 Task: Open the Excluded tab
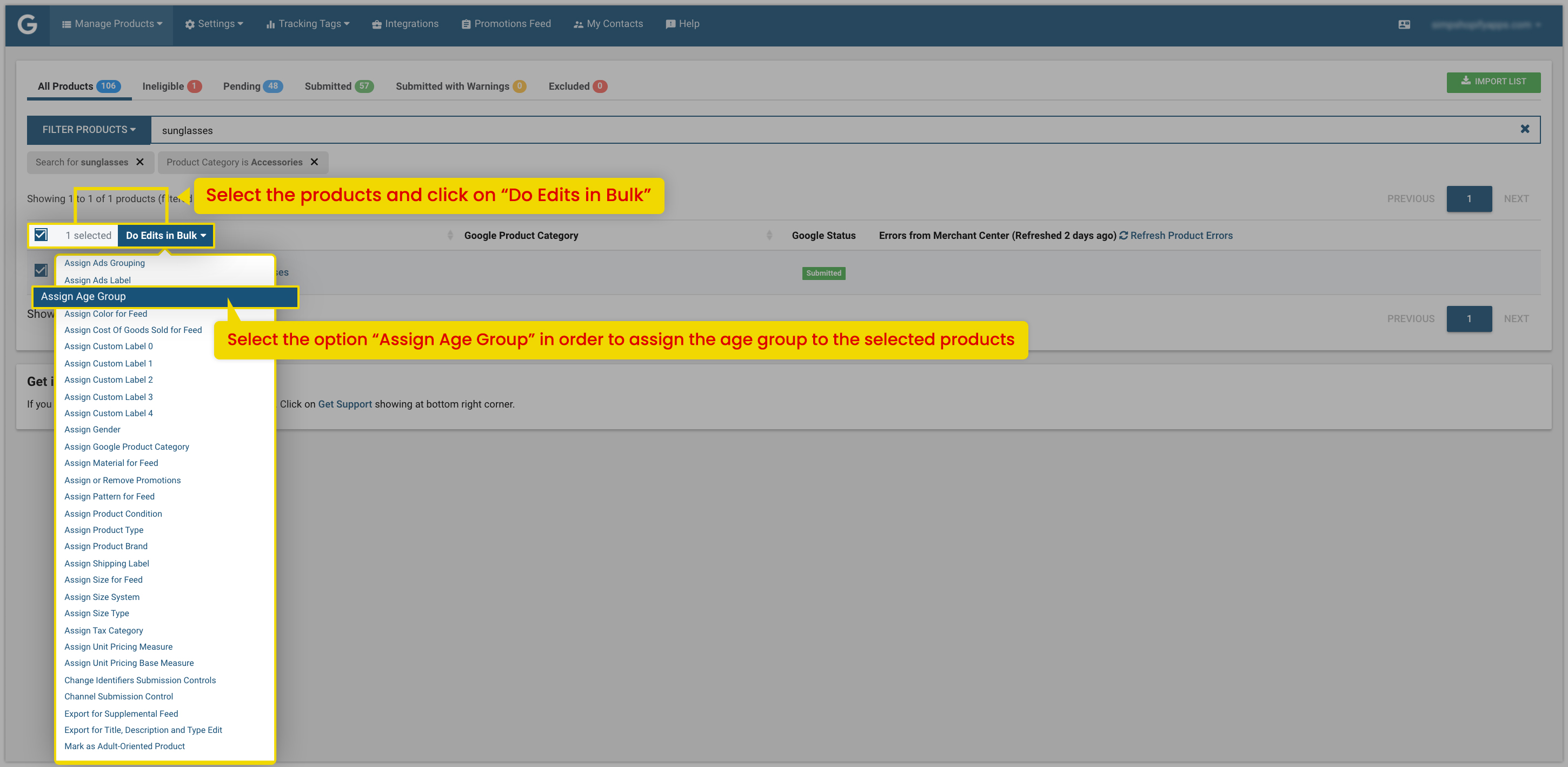[577, 86]
